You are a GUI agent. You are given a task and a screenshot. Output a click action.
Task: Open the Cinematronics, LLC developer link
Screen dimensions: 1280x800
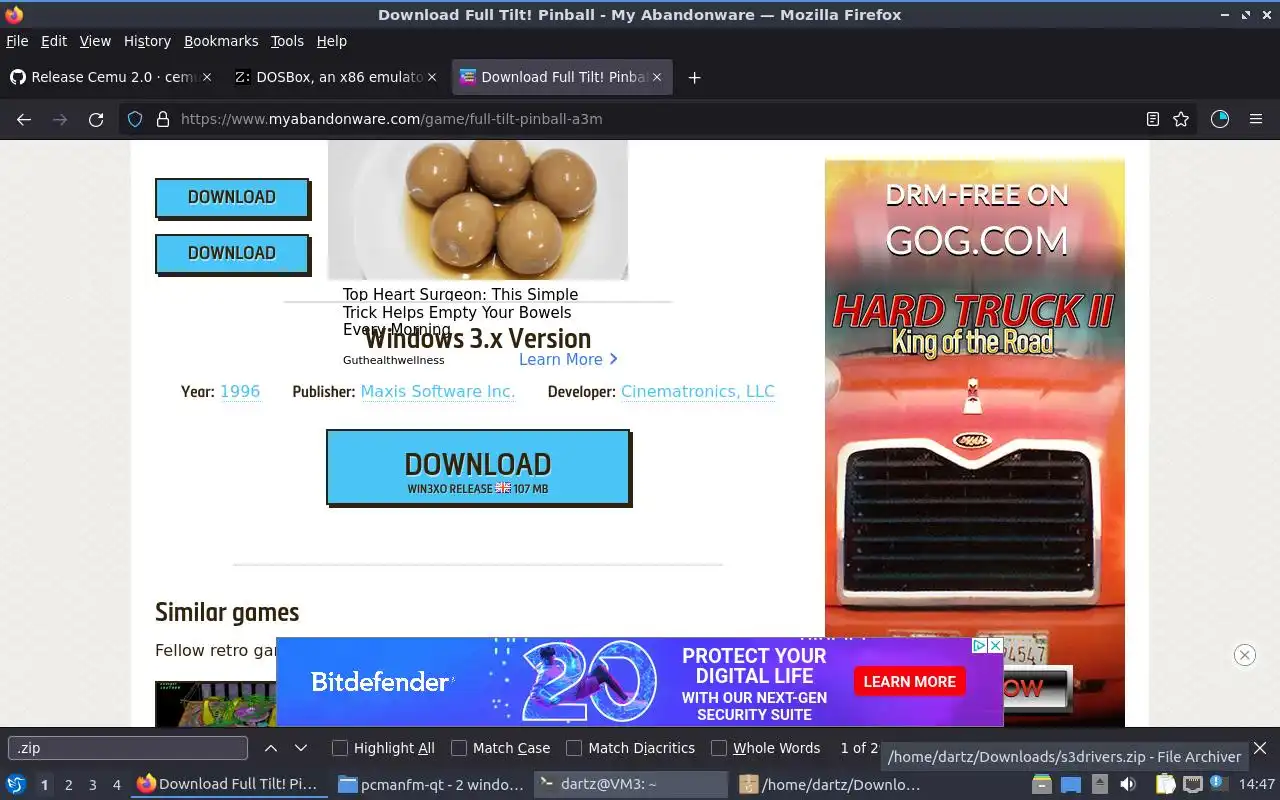[x=698, y=391]
